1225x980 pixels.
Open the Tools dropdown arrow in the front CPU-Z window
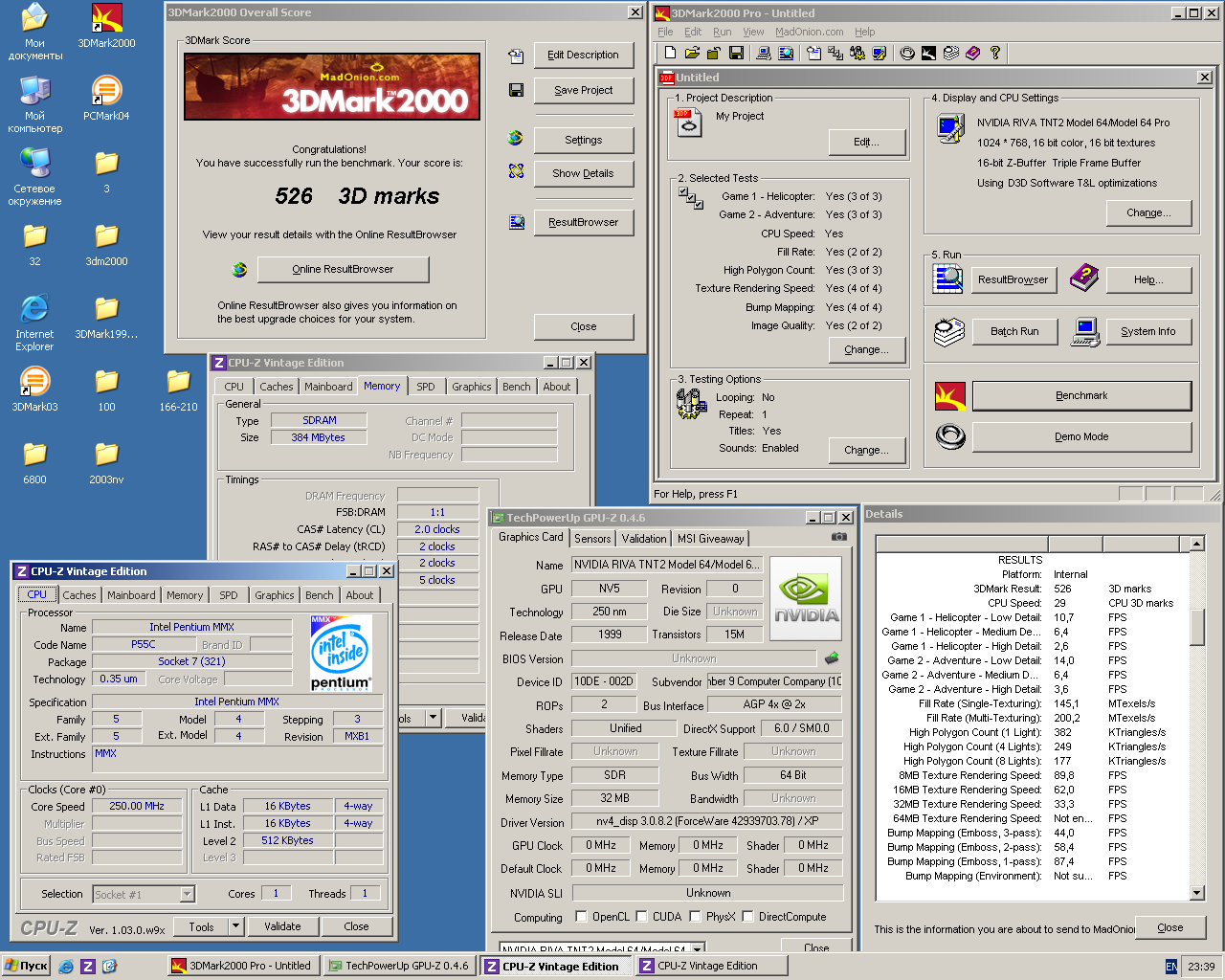coord(235,926)
